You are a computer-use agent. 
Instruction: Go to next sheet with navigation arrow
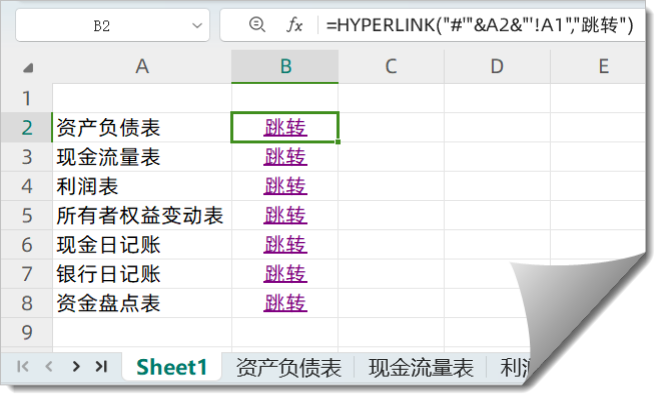[76, 366]
